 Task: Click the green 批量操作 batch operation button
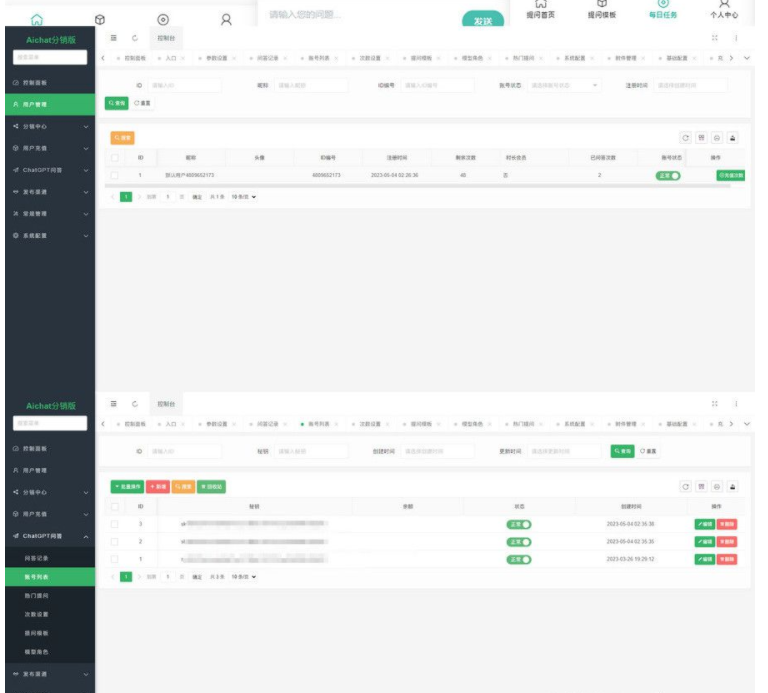click(x=127, y=486)
